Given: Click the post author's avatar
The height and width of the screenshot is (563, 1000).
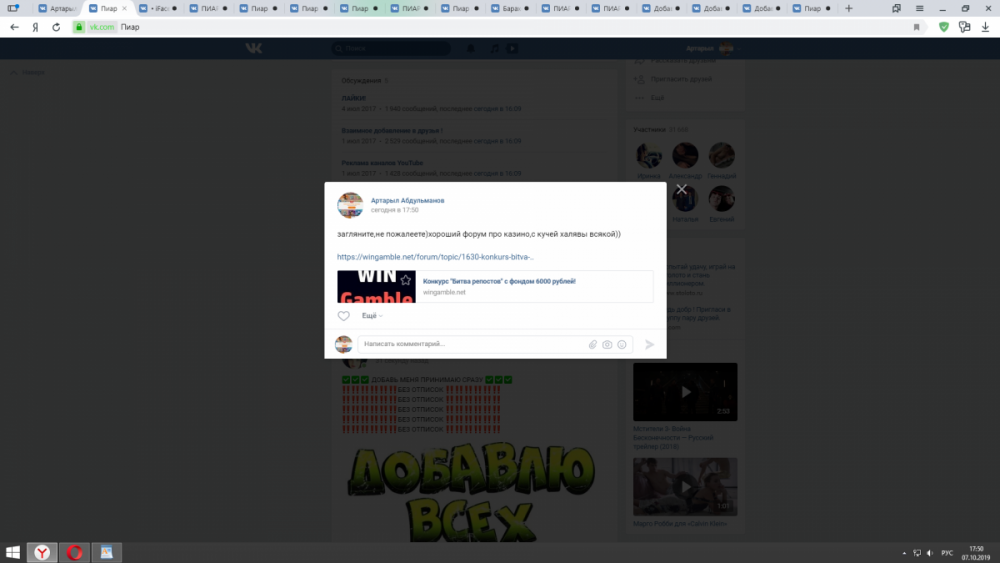Looking at the screenshot, I should [x=350, y=205].
